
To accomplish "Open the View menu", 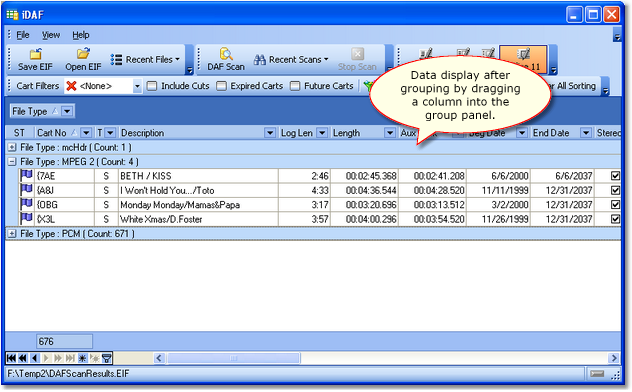I will click(51, 35).
